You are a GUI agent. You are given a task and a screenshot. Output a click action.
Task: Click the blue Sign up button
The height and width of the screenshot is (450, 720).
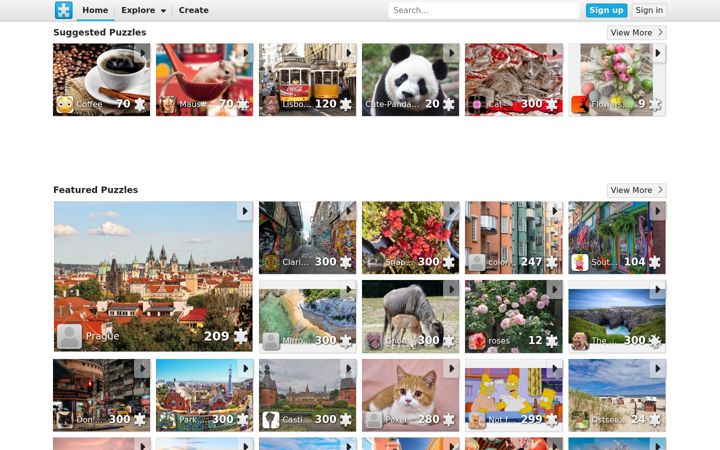coord(606,10)
